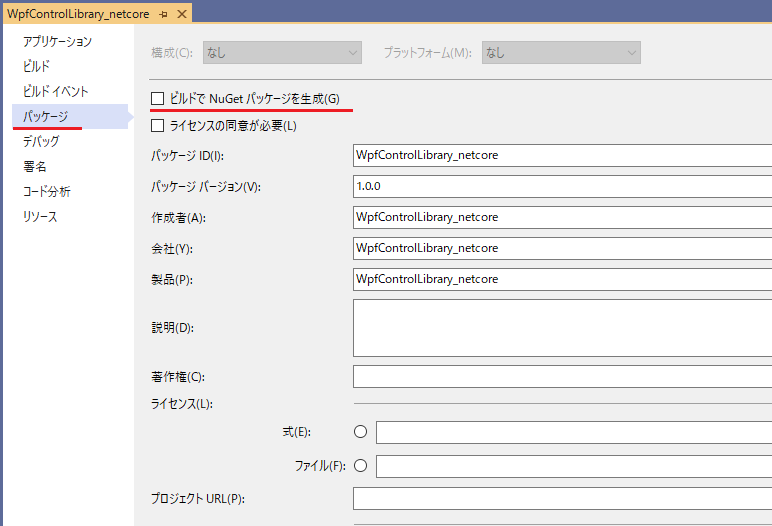Open the ビルド settings page
Image resolution: width=772 pixels, height=526 pixels.
pos(36,66)
